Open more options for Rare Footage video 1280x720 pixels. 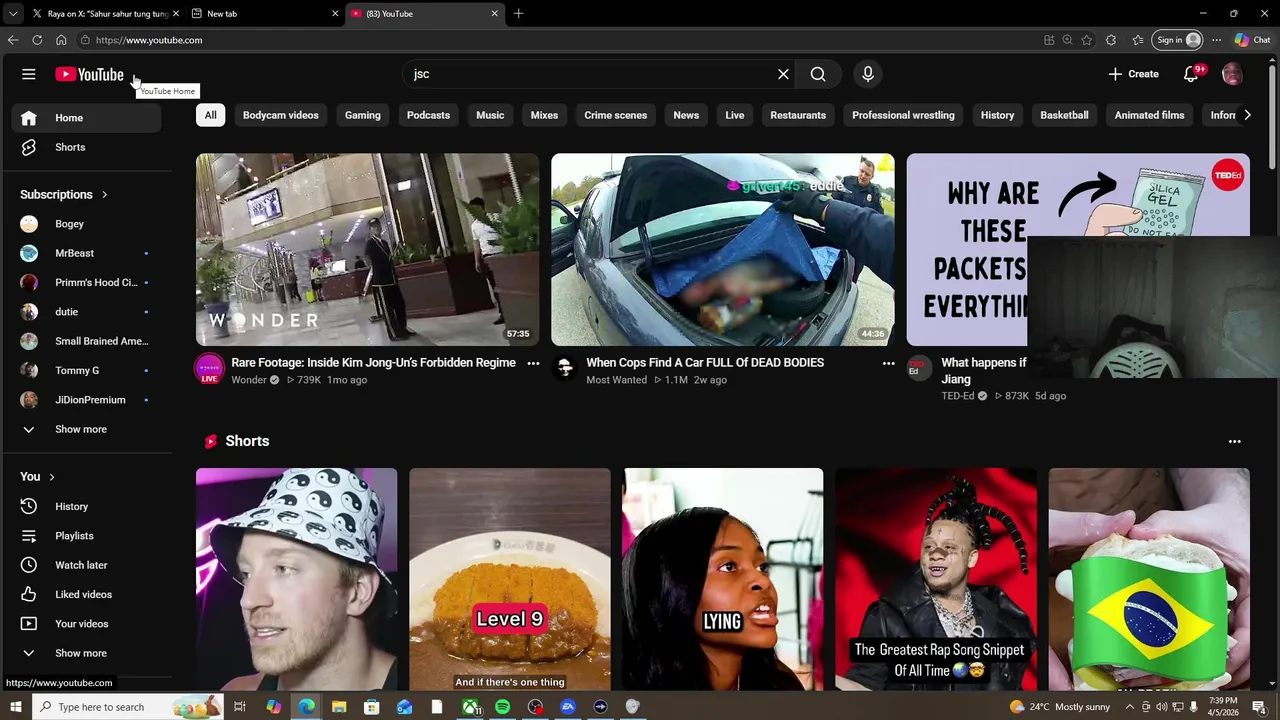point(533,363)
